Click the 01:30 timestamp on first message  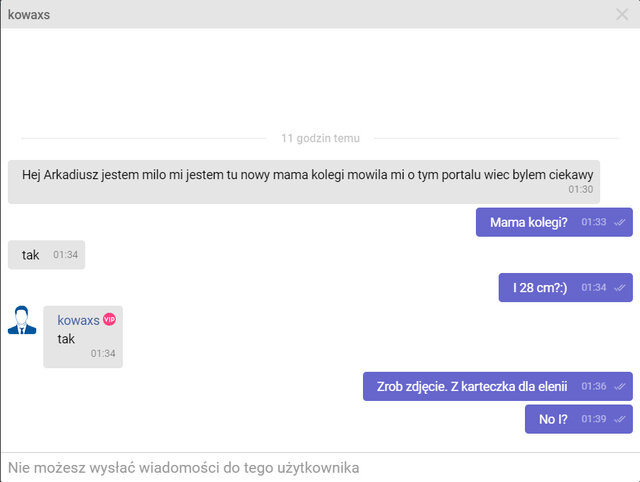pos(580,189)
